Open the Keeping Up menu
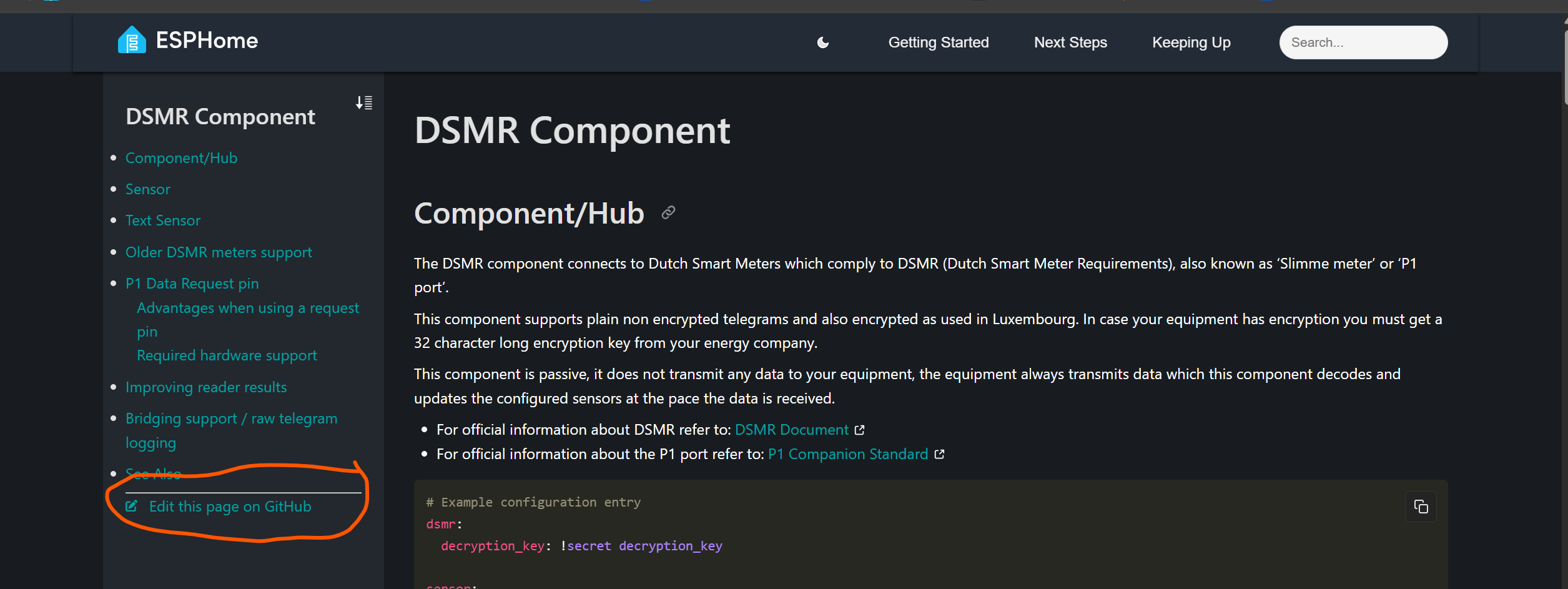The width and height of the screenshot is (1568, 589). click(1191, 42)
